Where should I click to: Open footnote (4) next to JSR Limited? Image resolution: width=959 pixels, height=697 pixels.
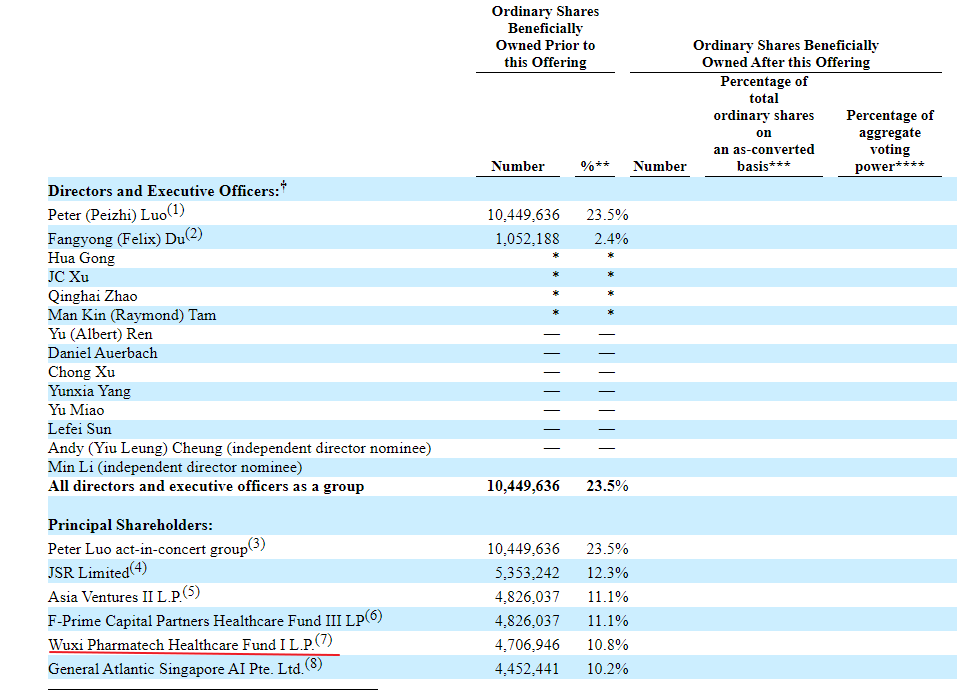click(138, 569)
